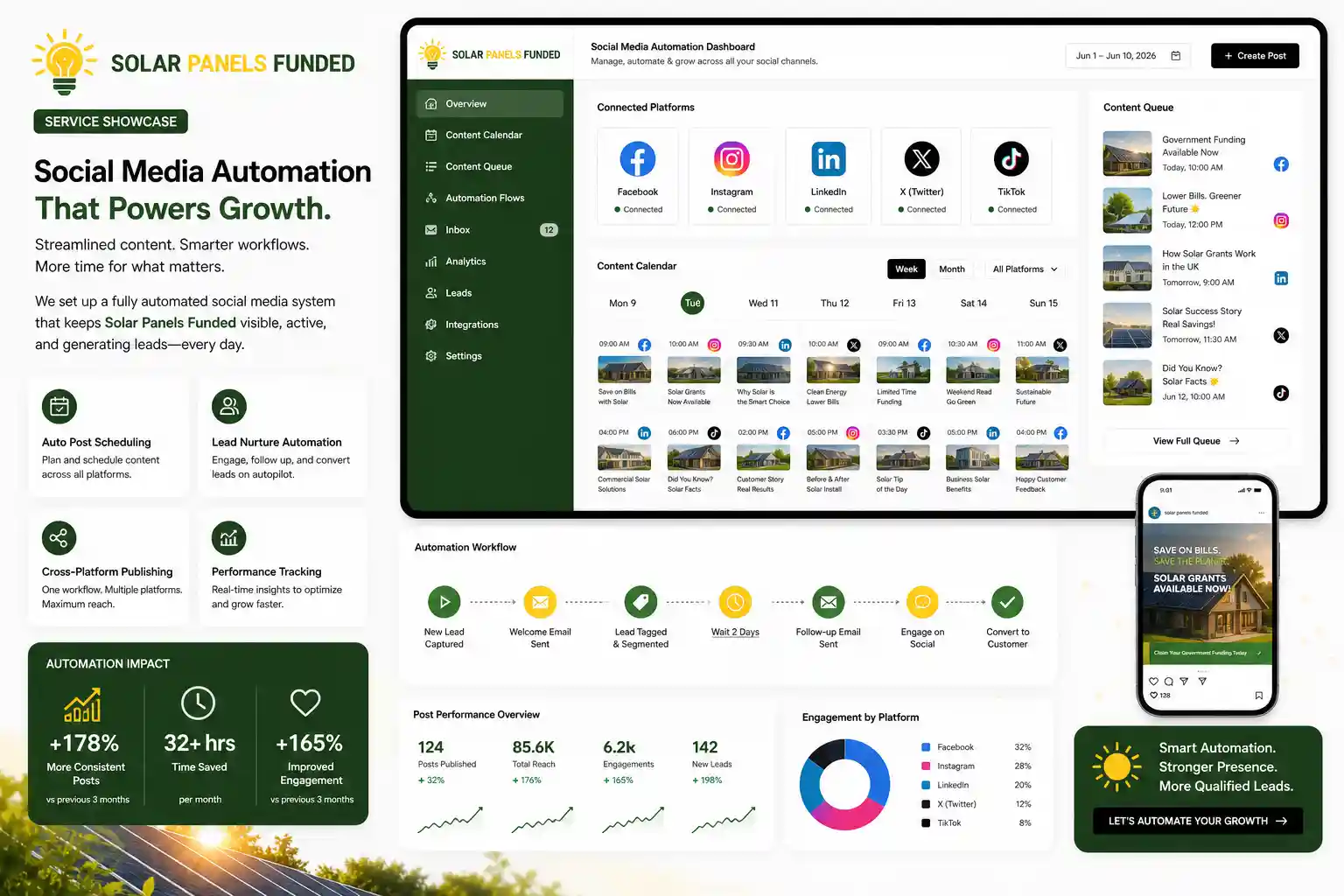Open Integrations in the sidebar

tap(490, 325)
